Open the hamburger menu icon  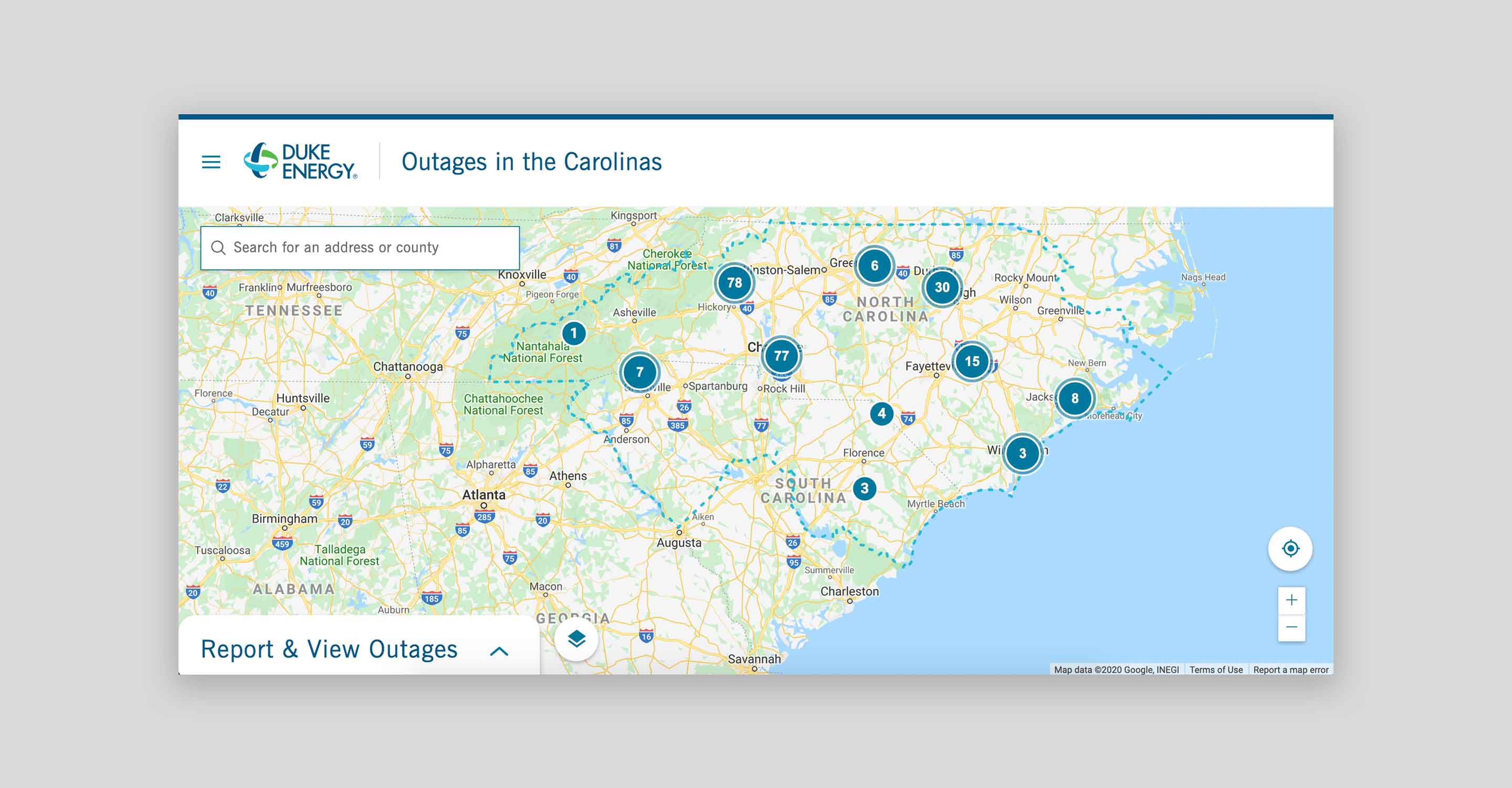click(x=211, y=163)
